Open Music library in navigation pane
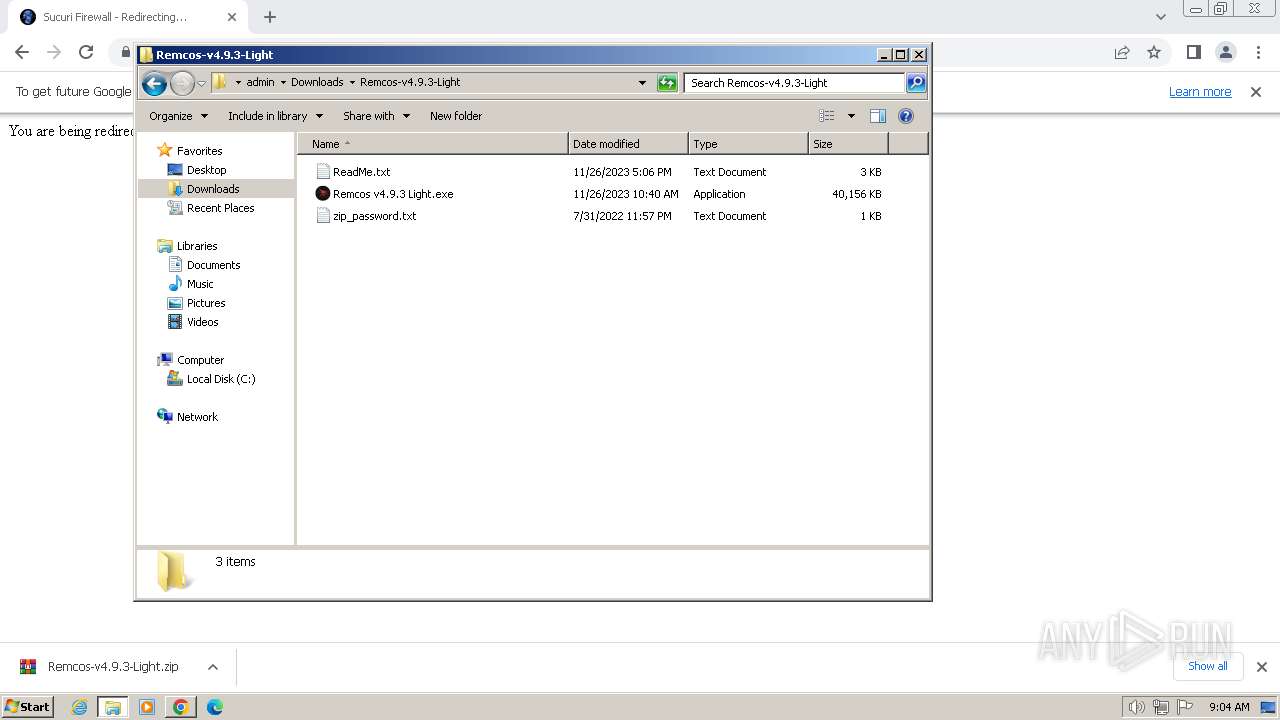 200,284
